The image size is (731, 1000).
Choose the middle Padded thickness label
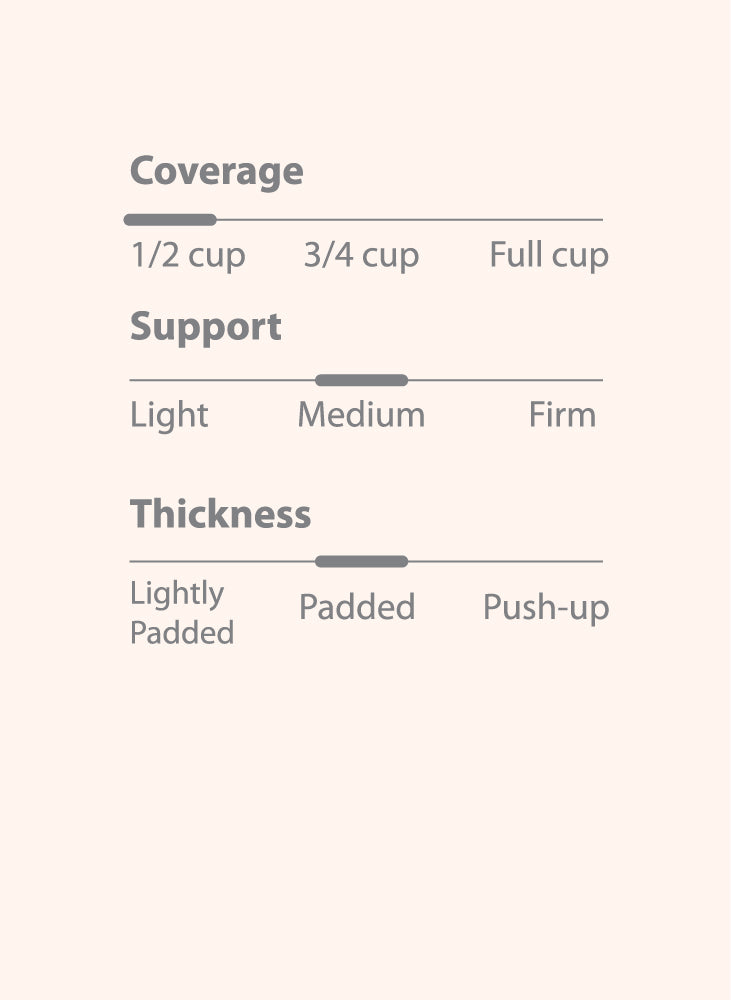click(x=357, y=607)
